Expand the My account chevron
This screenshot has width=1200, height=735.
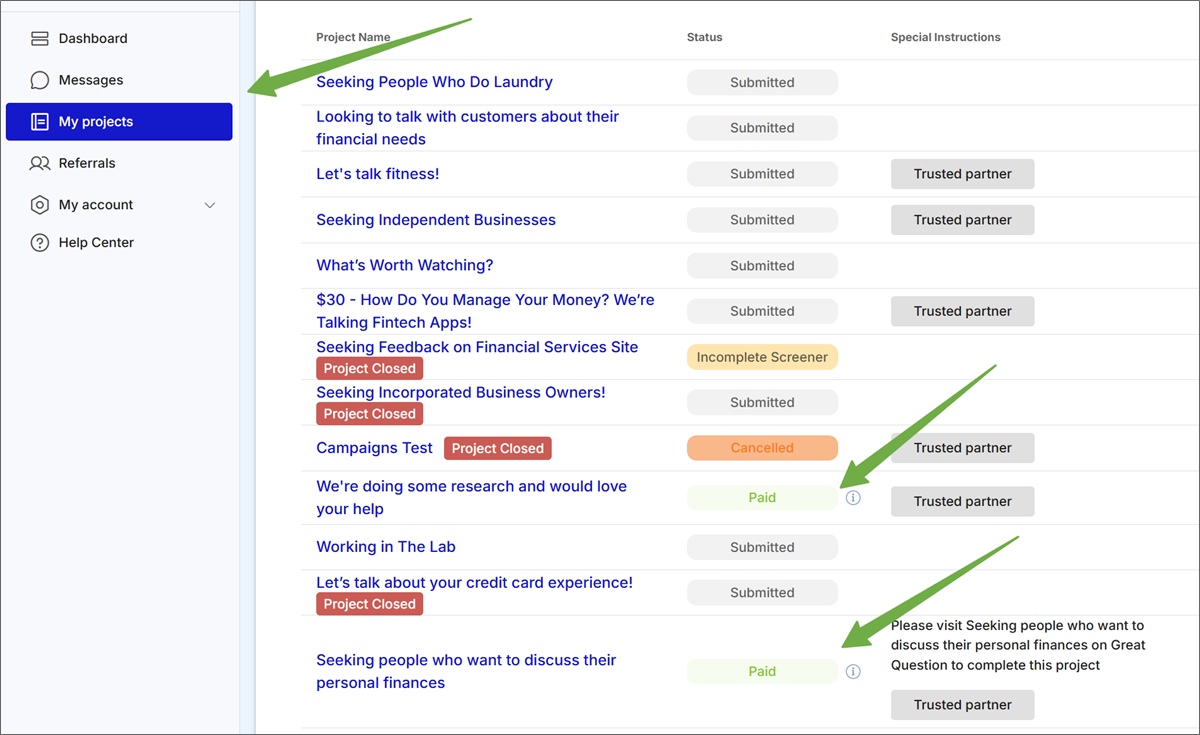(209, 204)
